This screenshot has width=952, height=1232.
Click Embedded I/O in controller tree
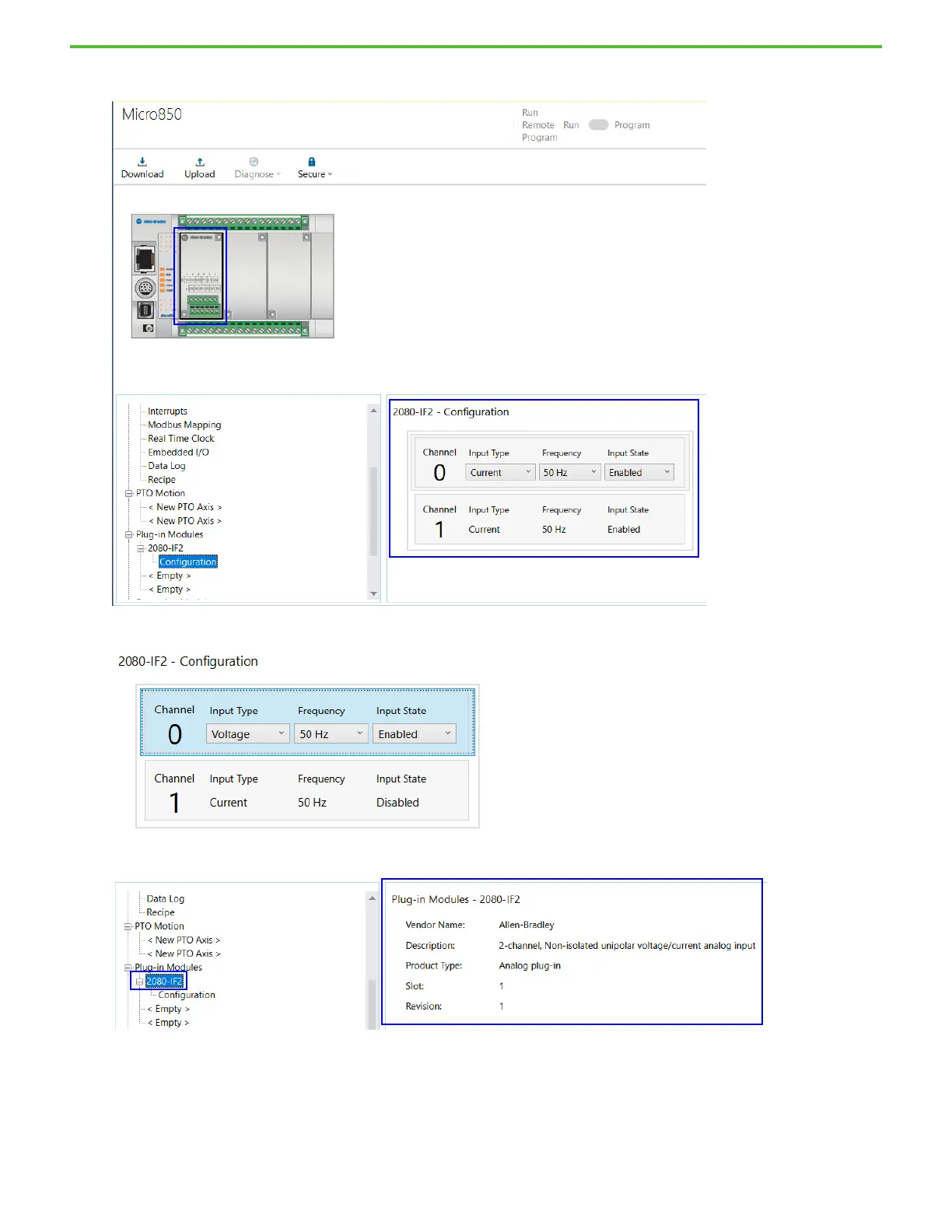point(178,452)
